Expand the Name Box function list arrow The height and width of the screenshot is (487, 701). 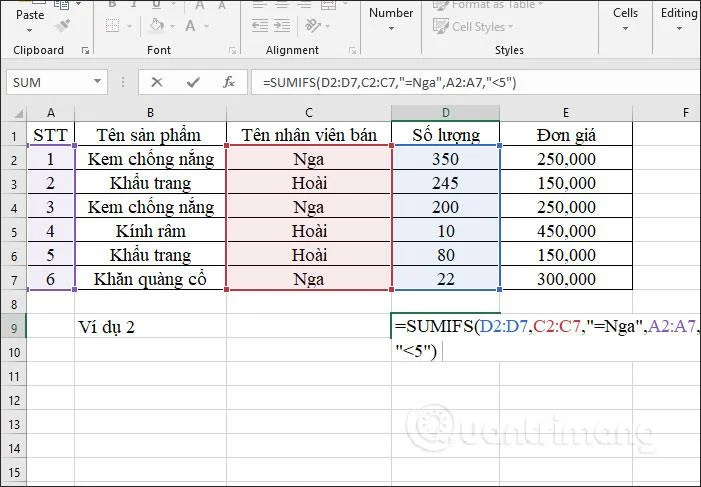coord(97,82)
